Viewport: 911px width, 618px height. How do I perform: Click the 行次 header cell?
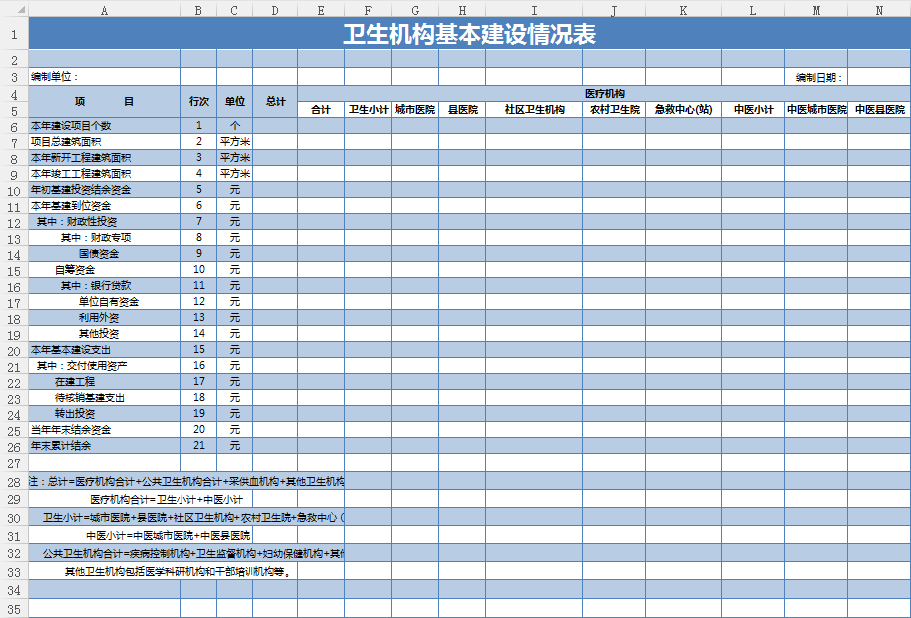click(x=198, y=102)
